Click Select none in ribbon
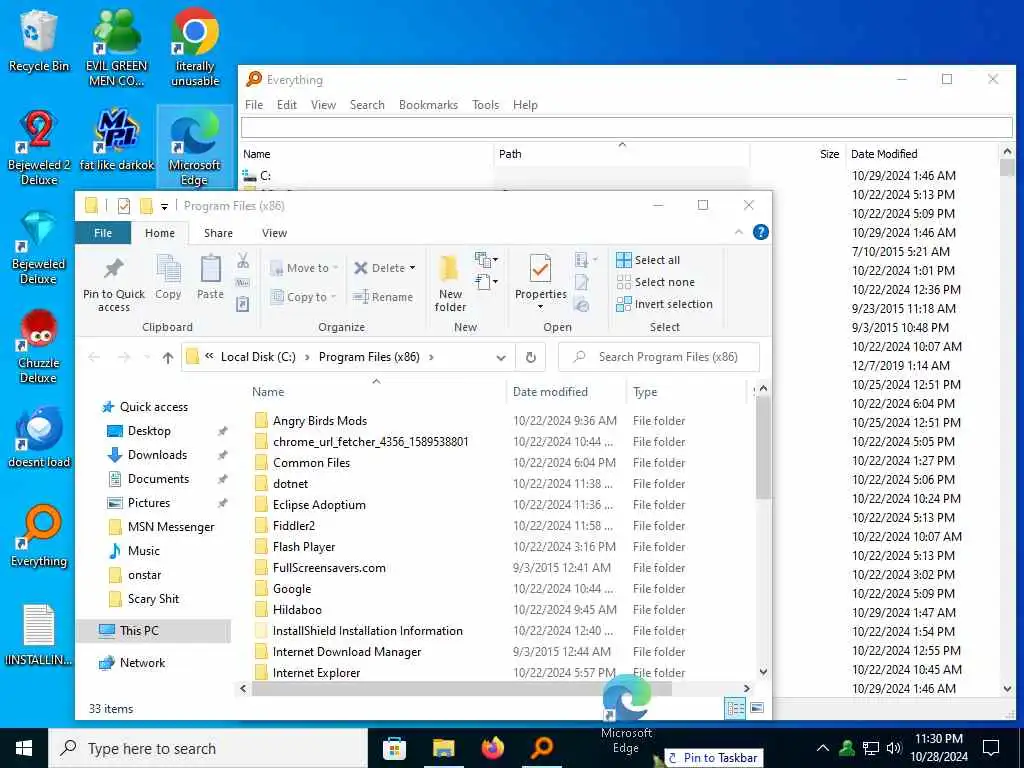Viewport: 1024px width, 768px height. [x=656, y=282]
